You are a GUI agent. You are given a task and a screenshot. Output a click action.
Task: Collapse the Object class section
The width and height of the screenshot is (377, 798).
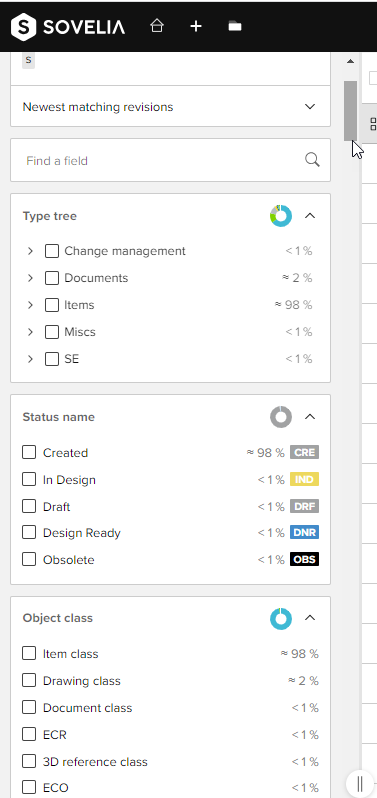pos(310,618)
